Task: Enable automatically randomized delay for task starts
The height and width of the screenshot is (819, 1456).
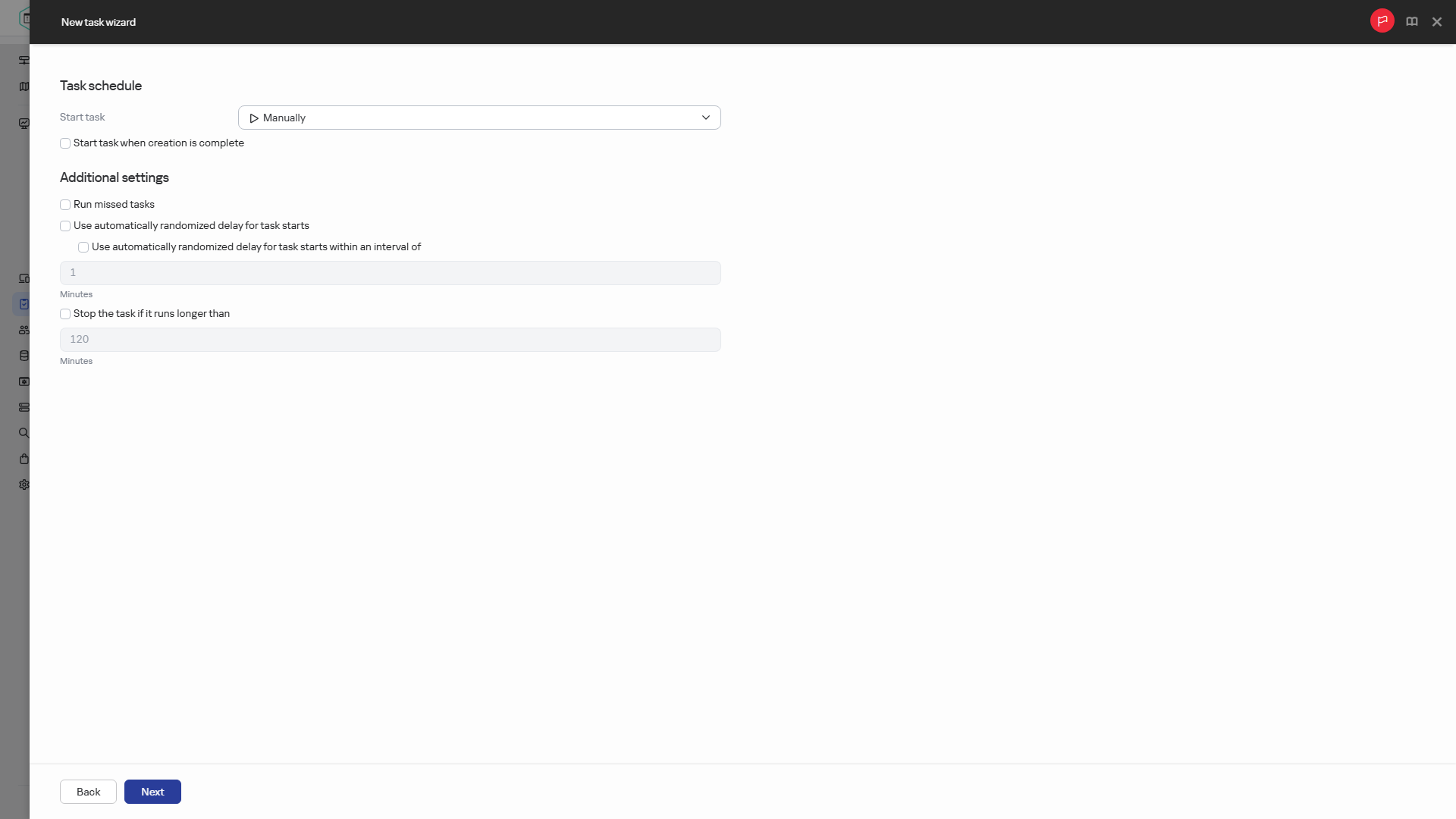Action: (65, 226)
